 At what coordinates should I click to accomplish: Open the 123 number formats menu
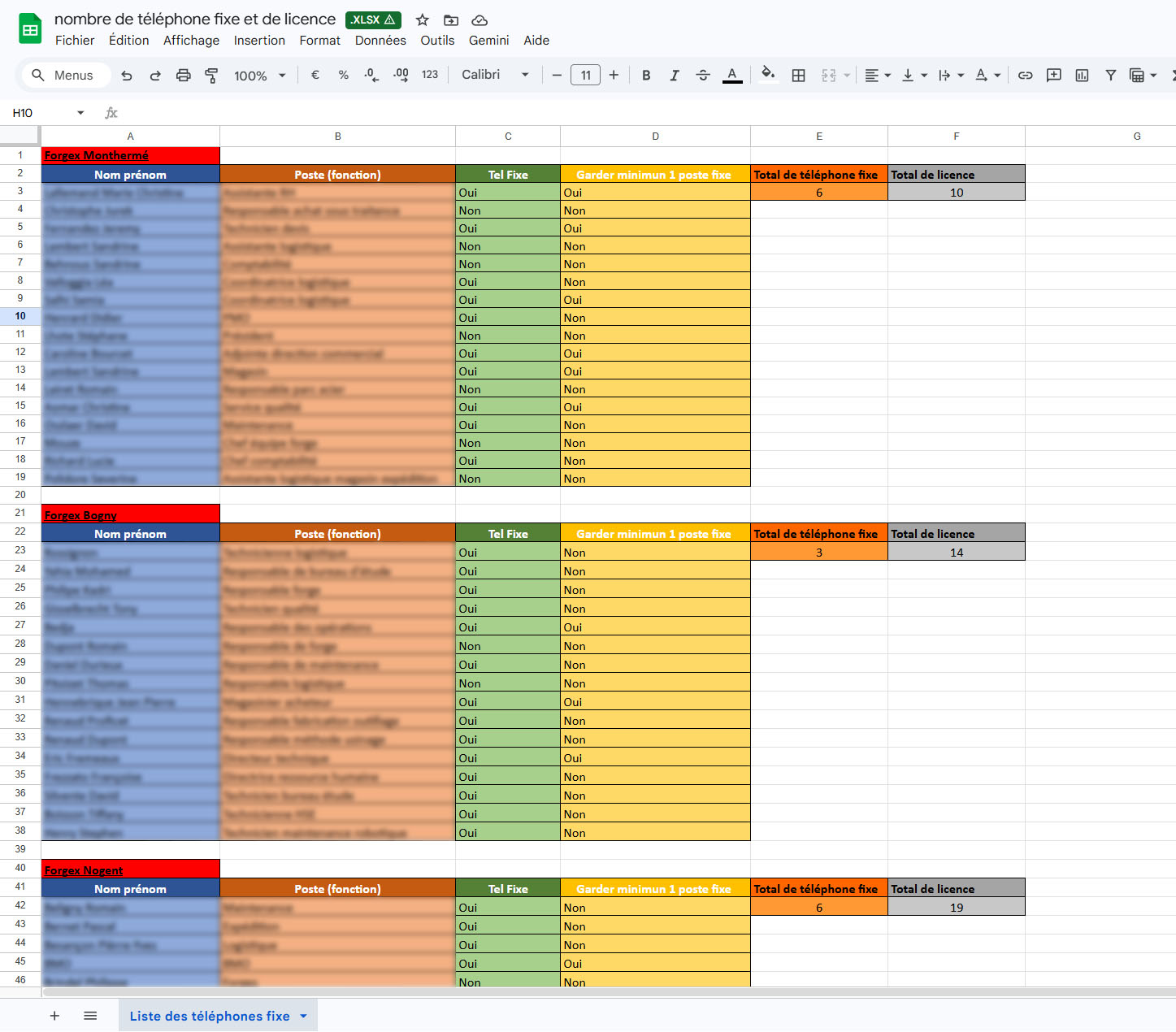(430, 75)
